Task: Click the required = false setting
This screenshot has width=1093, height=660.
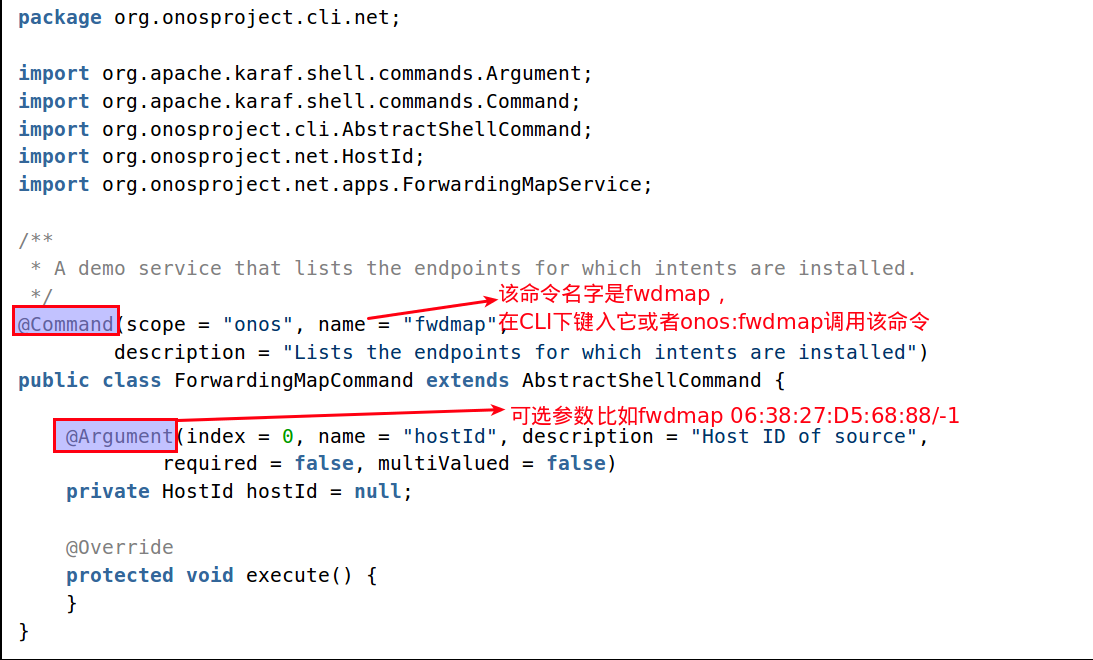Action: pyautogui.click(x=258, y=463)
